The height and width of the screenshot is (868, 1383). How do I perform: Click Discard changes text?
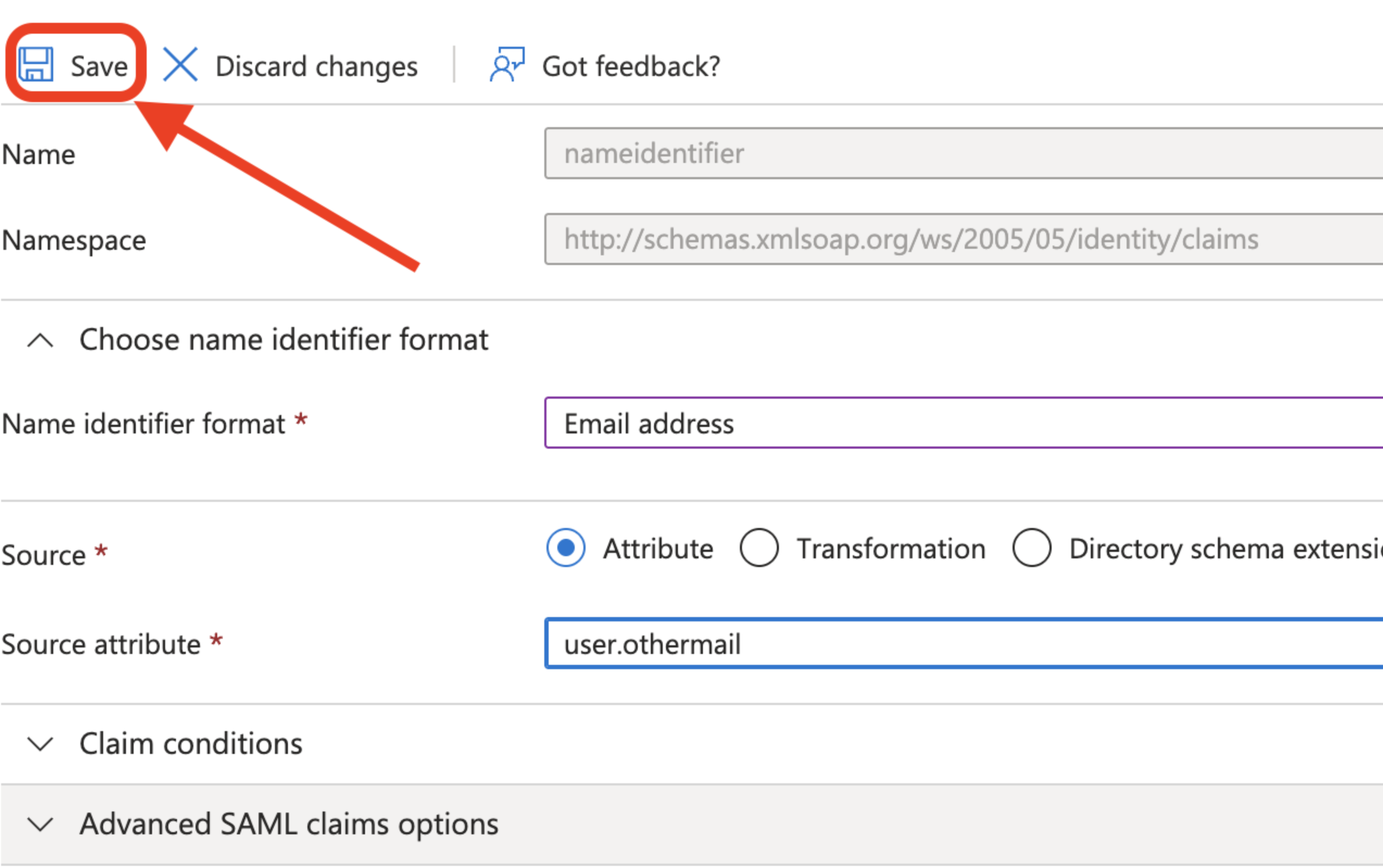316,66
